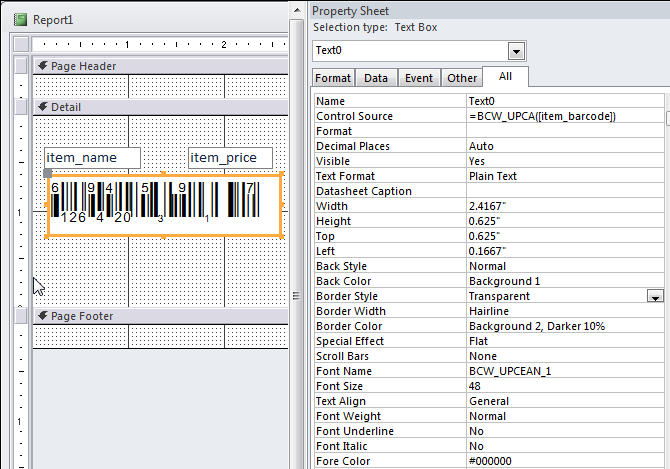This screenshot has width=670, height=469.
Task: Click the Decimal Places value Auto
Action: coord(565,146)
